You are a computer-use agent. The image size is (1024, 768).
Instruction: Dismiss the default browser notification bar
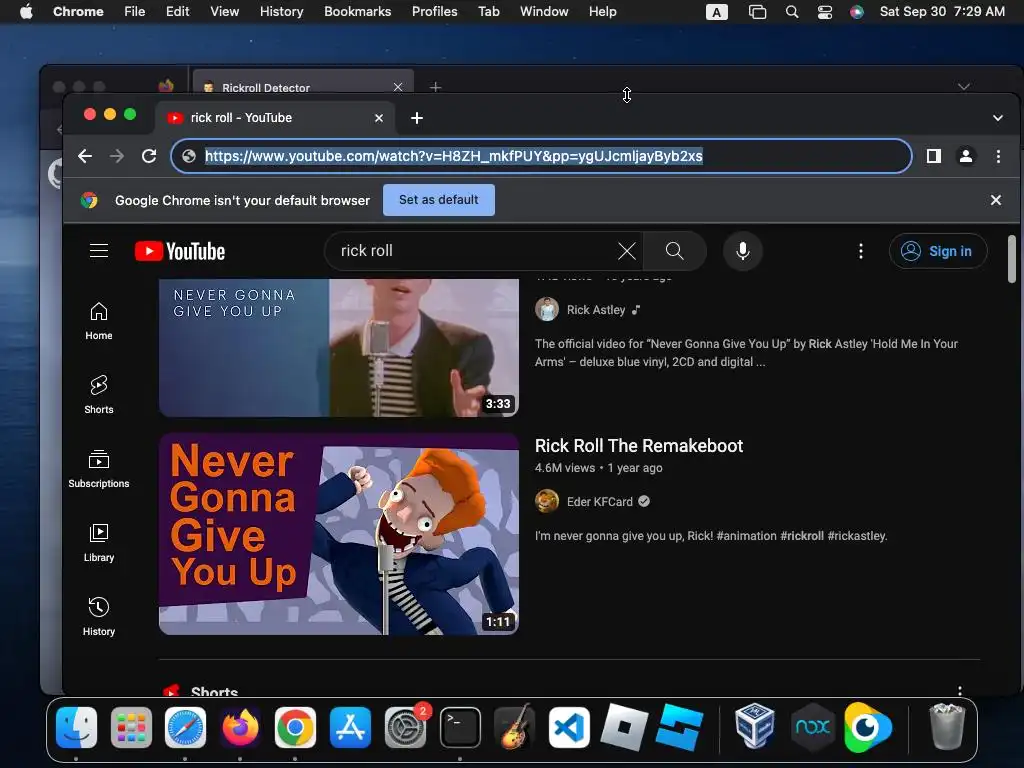(995, 200)
